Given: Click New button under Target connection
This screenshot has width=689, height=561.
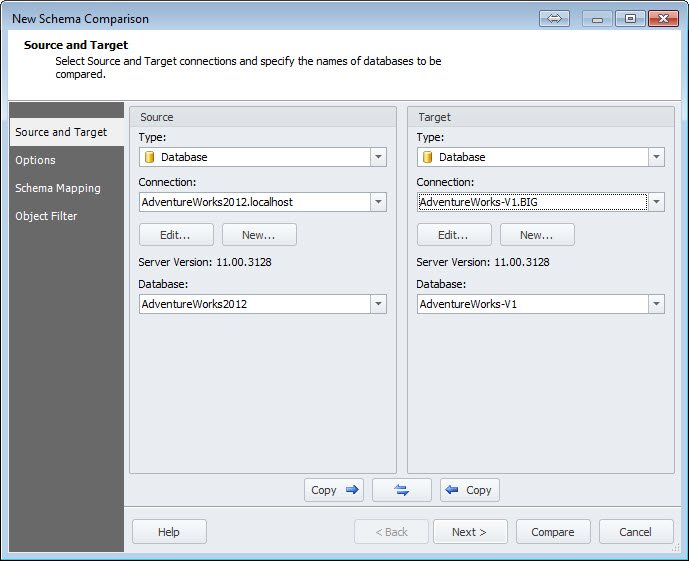Looking at the screenshot, I should 537,235.
